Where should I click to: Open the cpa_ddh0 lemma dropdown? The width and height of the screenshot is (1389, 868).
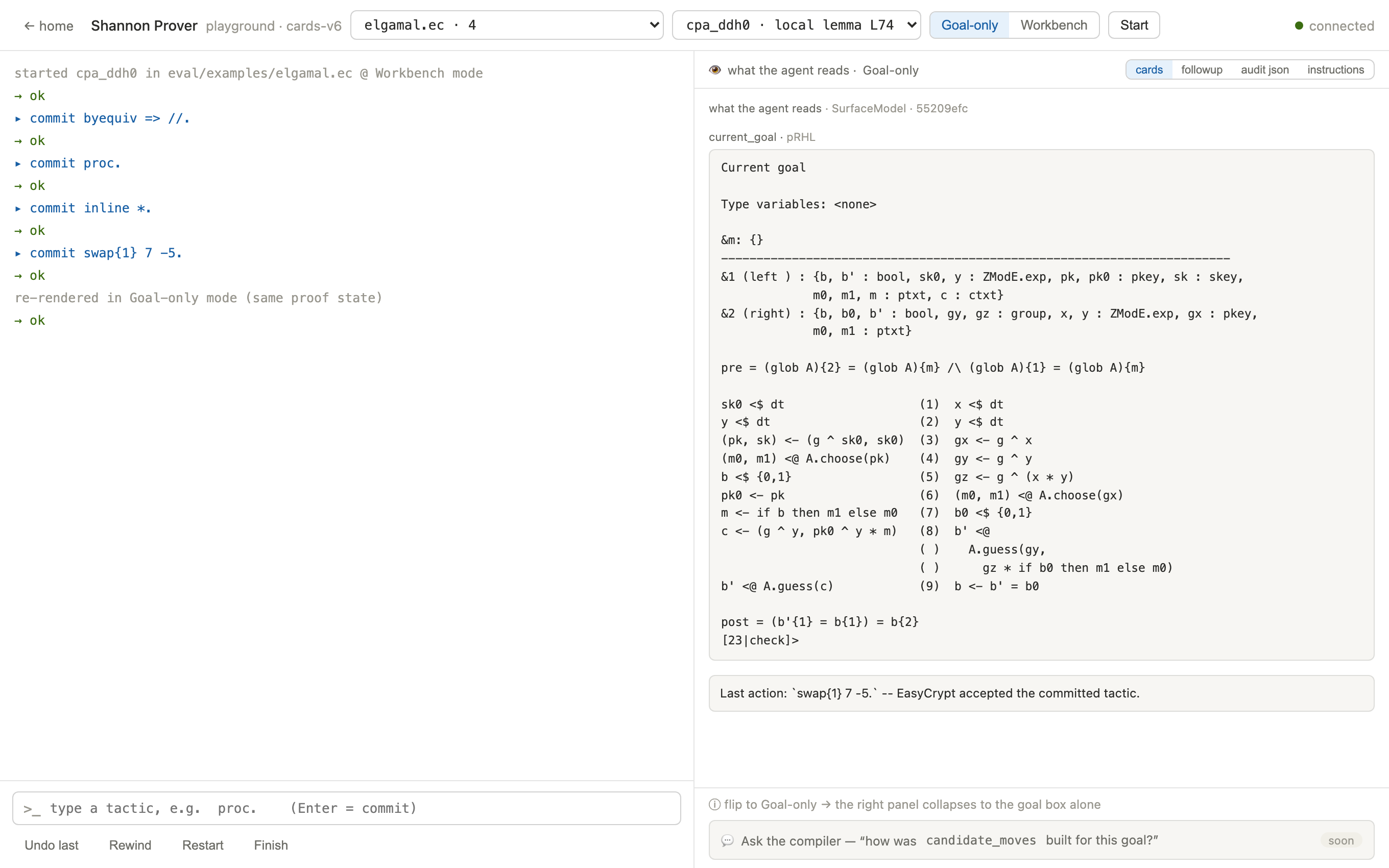(x=796, y=25)
